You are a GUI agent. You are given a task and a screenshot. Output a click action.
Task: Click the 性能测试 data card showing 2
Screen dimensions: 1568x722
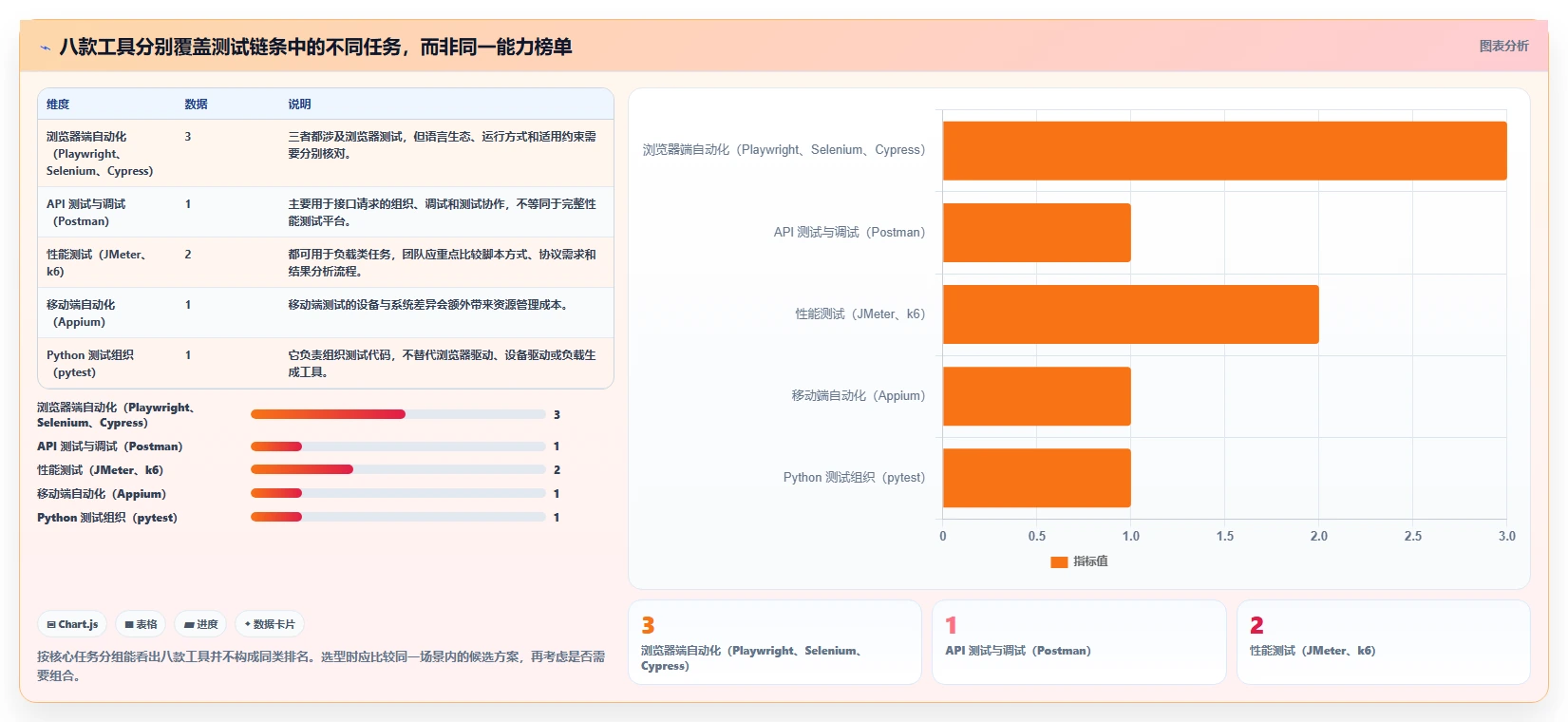[x=1384, y=642]
